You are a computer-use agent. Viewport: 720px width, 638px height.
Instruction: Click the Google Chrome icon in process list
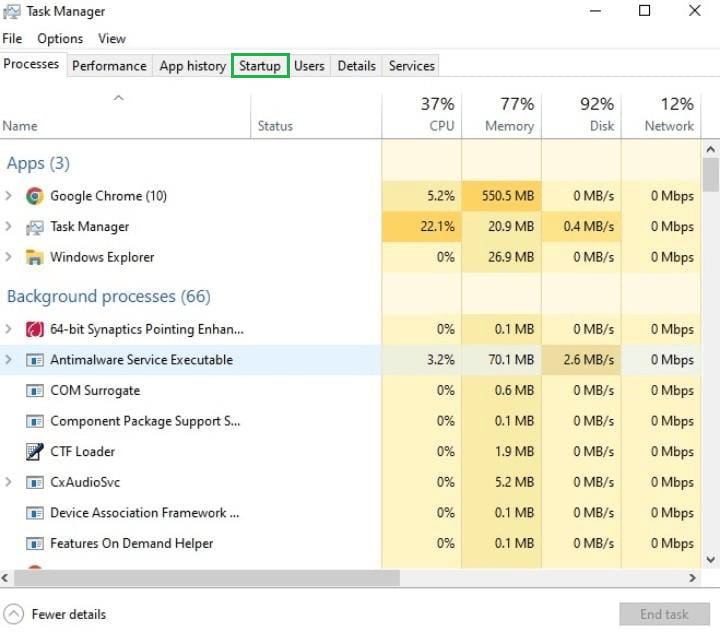(35, 196)
